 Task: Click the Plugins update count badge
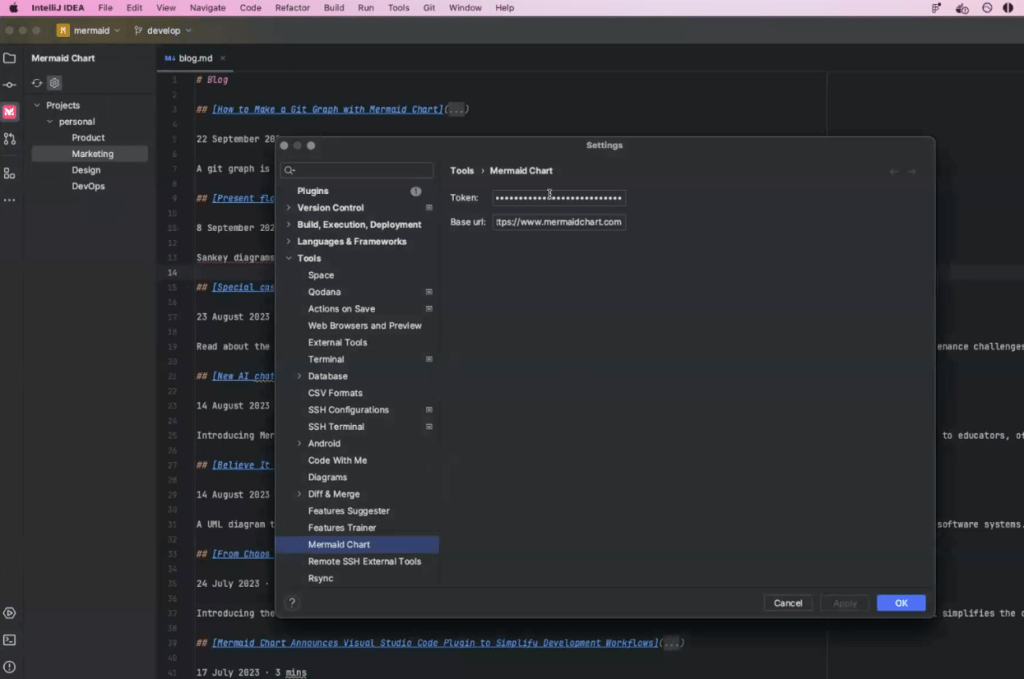(415, 191)
